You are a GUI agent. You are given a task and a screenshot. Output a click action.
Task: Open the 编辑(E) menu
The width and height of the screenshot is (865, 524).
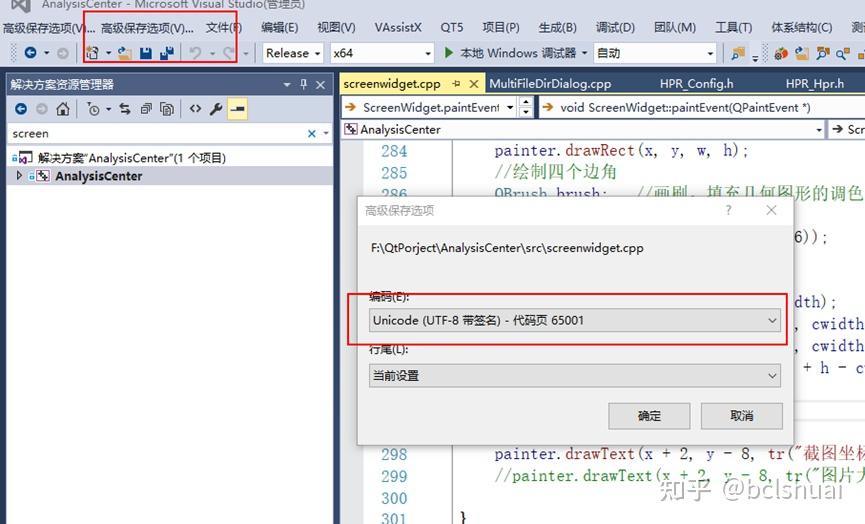(280, 28)
